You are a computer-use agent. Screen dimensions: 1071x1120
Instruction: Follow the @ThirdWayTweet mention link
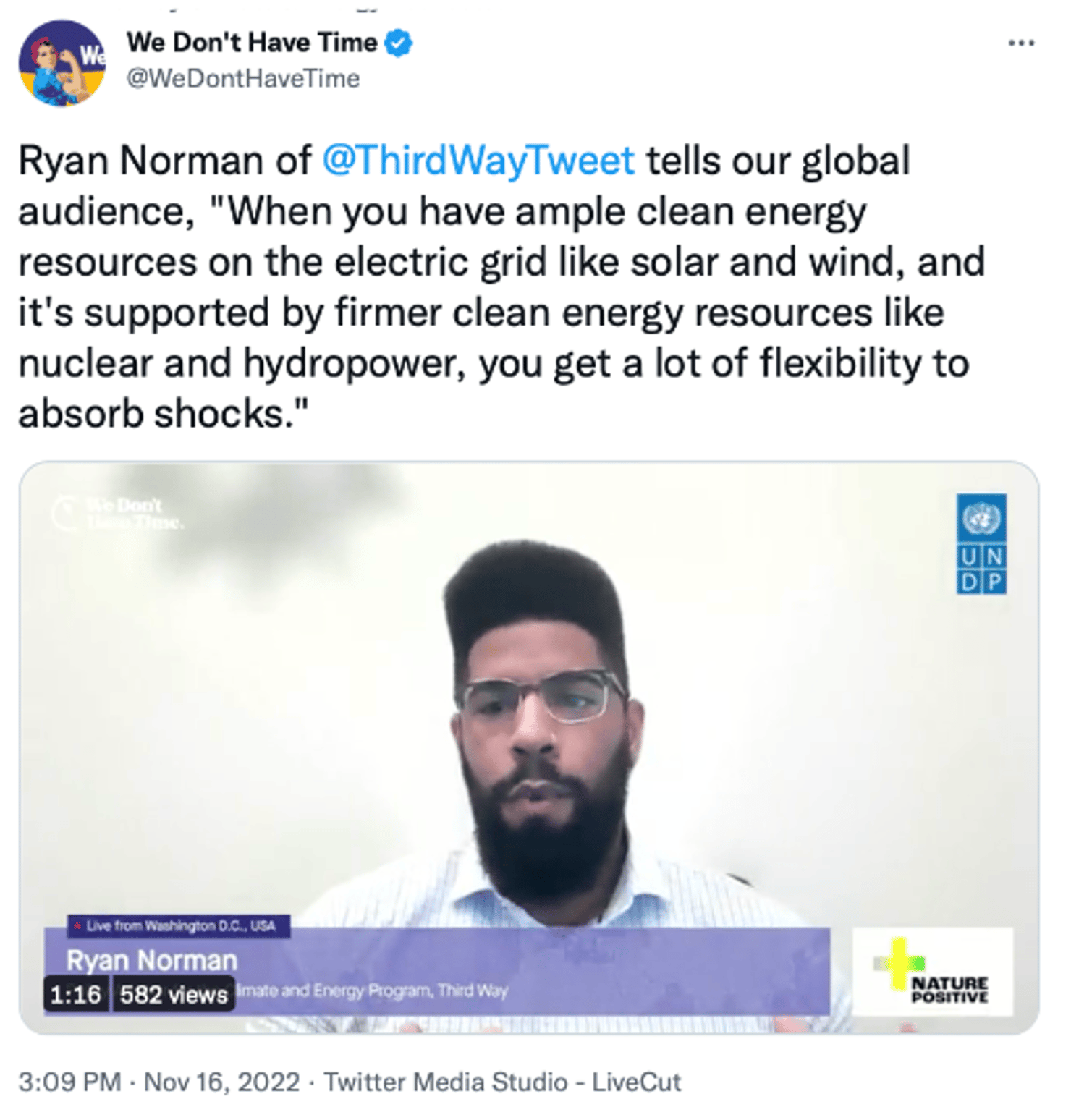pyautogui.click(x=478, y=160)
